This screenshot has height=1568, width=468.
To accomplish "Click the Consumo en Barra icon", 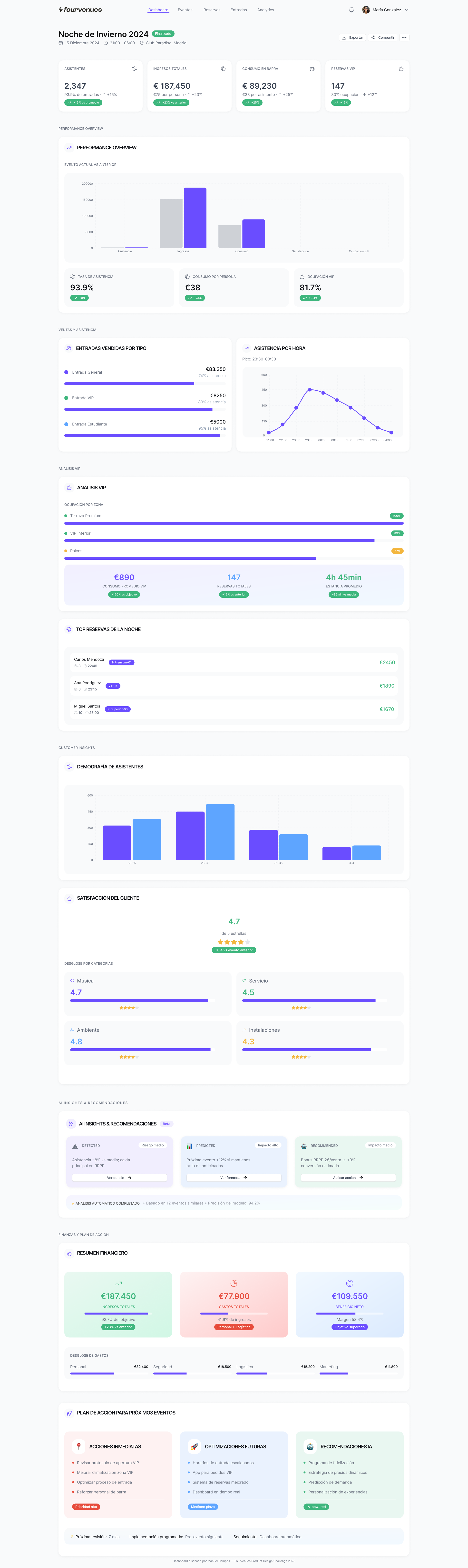I will click(x=312, y=69).
